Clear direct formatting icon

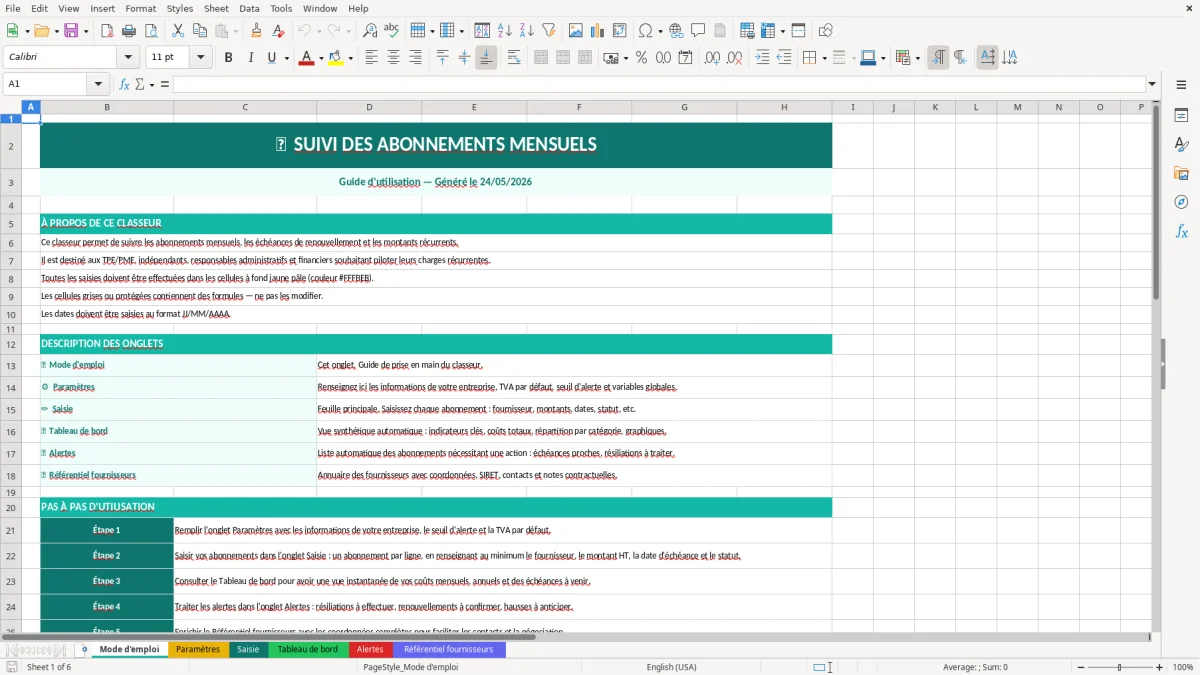coord(277,31)
